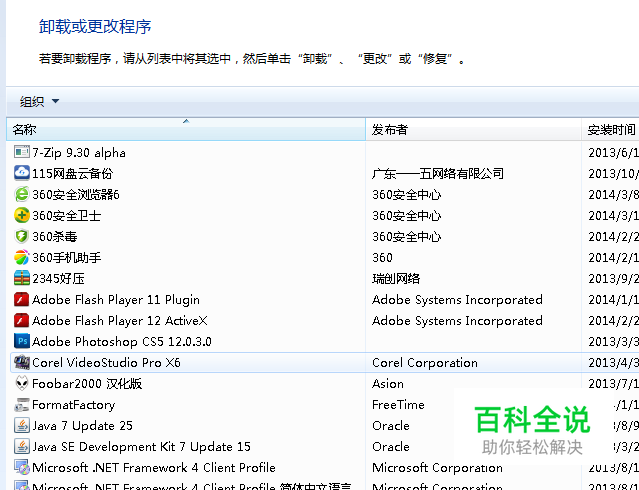Select Adobe Photoshop CS5 12.0.3.0
Viewport: 639px width, 490px height.
(122, 342)
